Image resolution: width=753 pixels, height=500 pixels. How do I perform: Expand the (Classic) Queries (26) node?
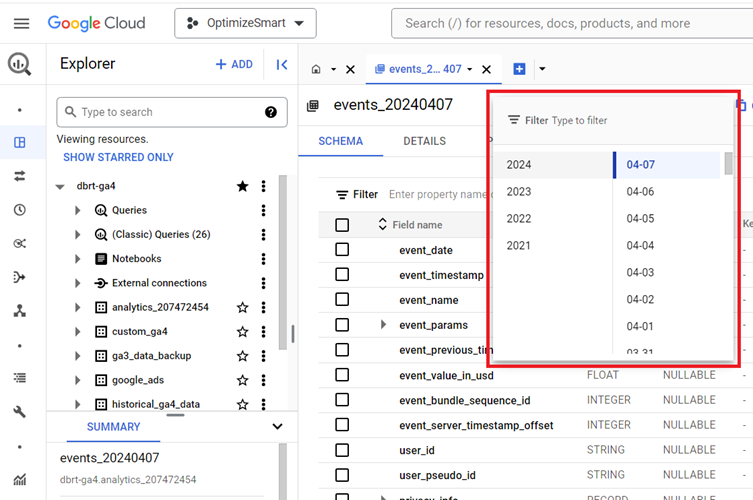tap(78, 234)
